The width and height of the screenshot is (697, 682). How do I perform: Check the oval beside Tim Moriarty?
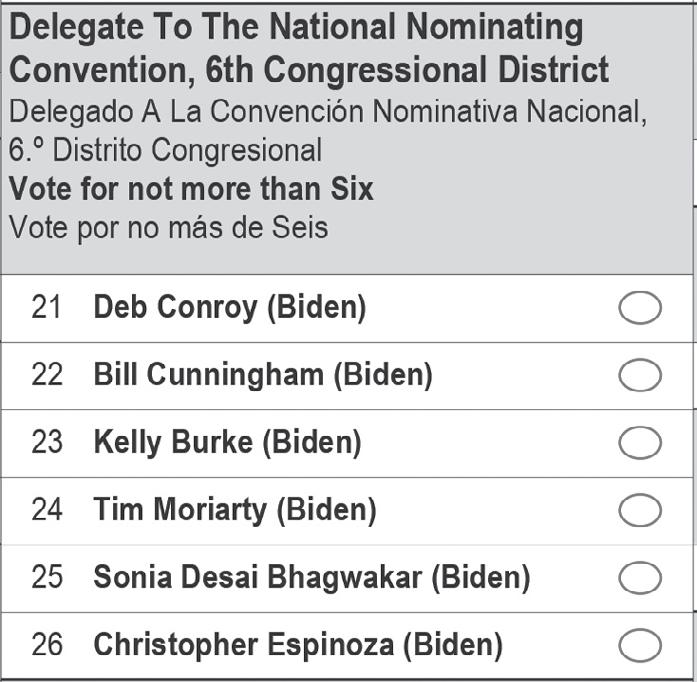(640, 511)
